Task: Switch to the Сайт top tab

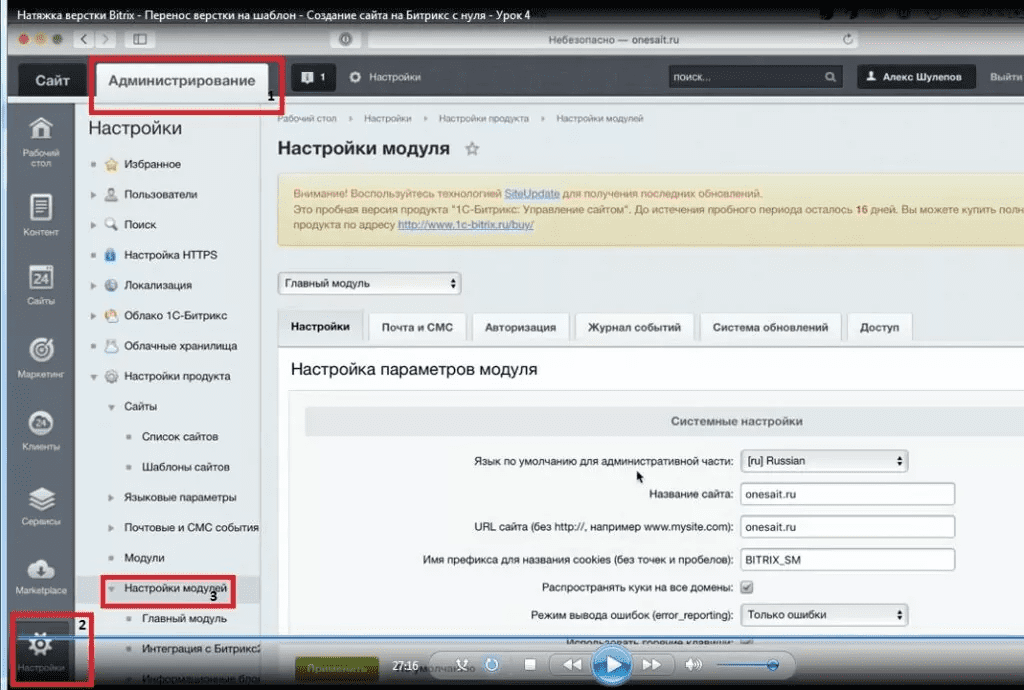Action: coord(52,80)
